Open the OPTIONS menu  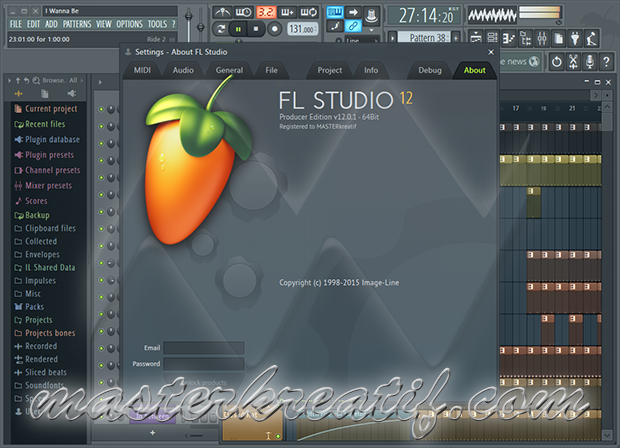pyautogui.click(x=129, y=24)
